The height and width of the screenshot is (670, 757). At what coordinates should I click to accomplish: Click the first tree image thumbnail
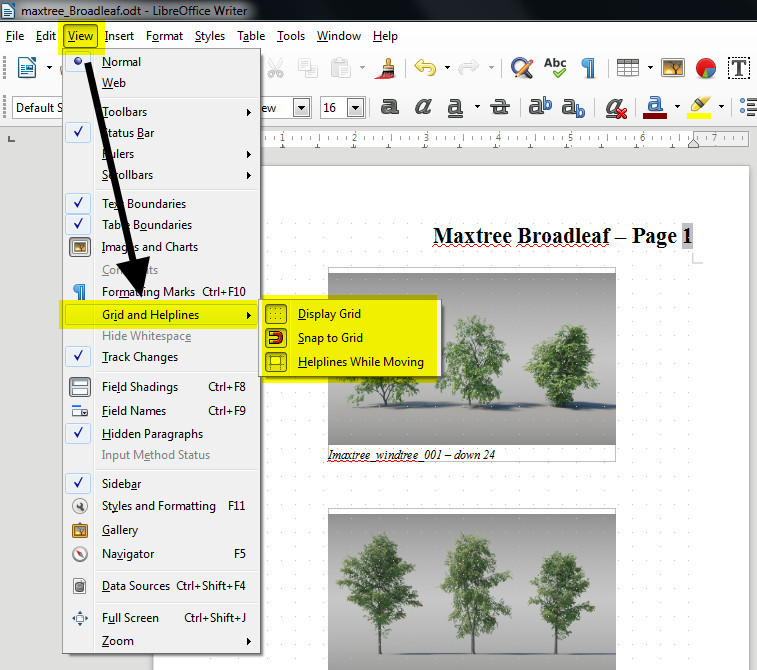coord(472,359)
